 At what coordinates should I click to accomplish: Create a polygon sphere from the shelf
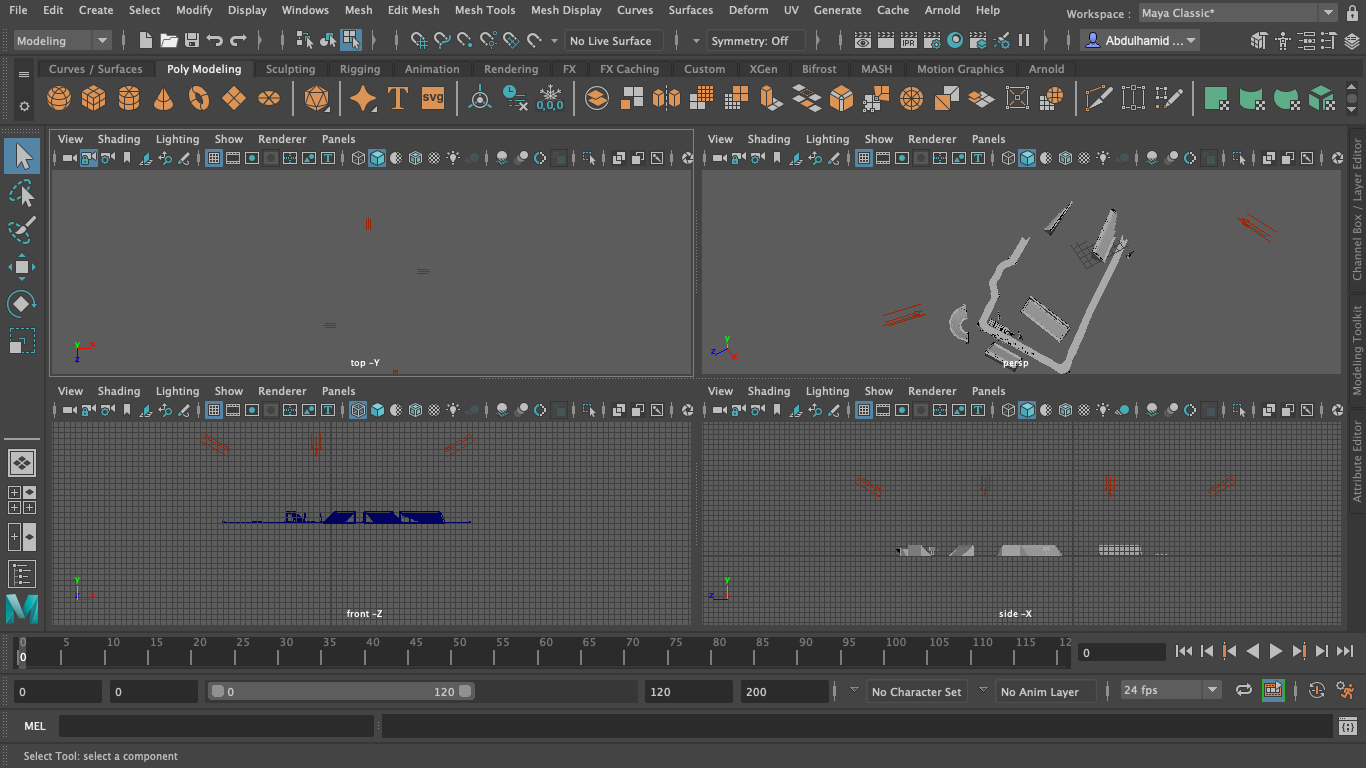tap(58, 97)
